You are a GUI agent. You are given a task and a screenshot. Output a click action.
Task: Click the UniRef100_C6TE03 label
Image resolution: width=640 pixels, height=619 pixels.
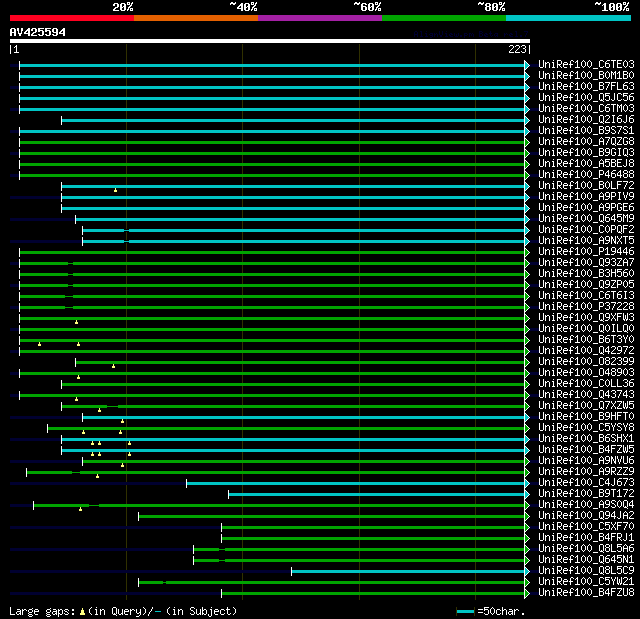pos(586,64)
